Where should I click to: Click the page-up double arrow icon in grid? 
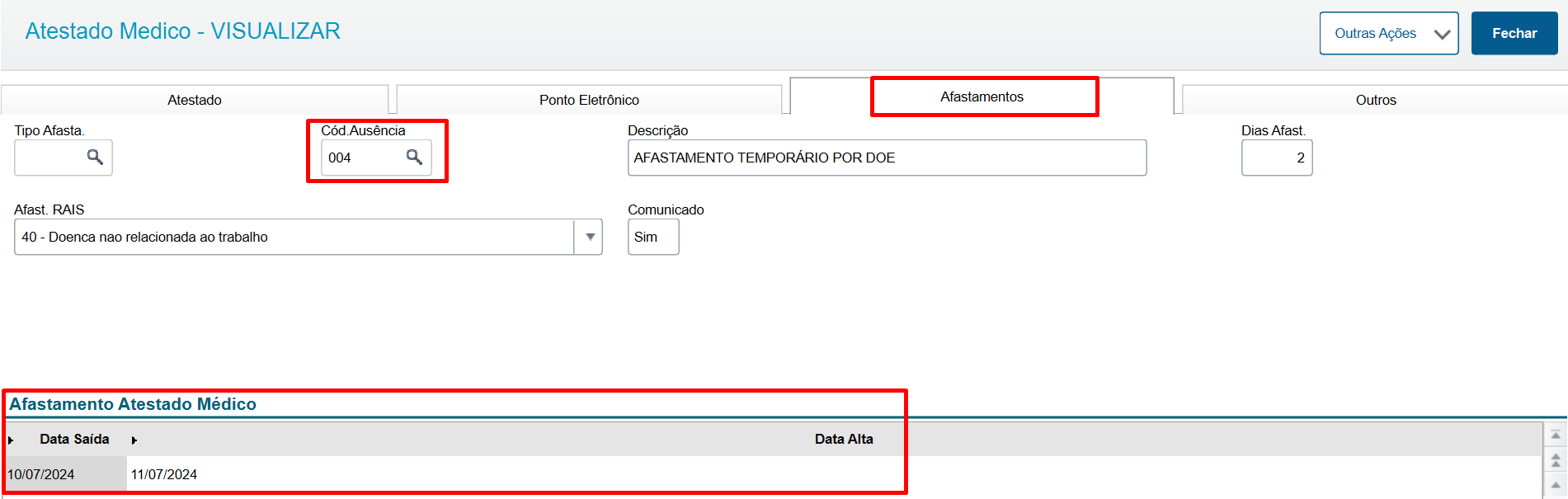pos(1556,459)
